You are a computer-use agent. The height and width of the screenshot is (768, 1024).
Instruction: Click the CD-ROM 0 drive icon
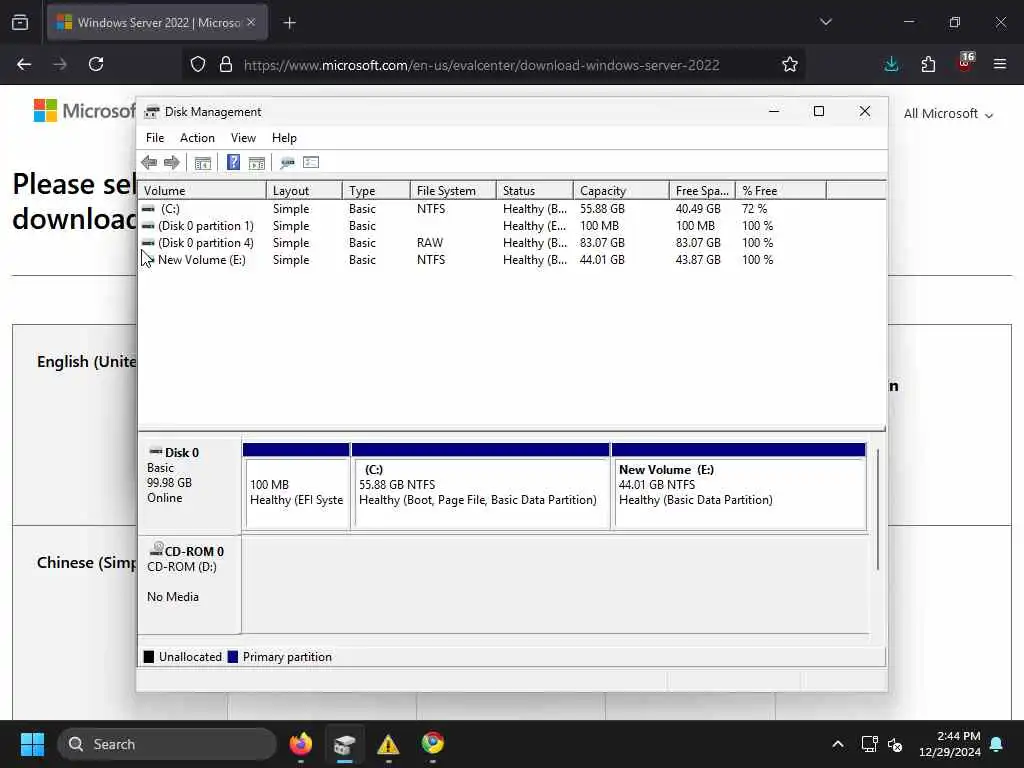[157, 549]
